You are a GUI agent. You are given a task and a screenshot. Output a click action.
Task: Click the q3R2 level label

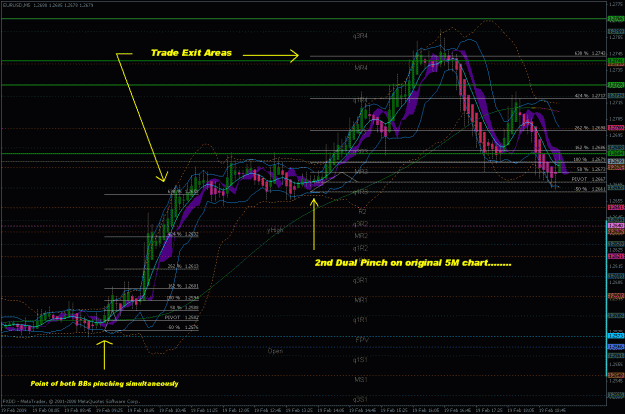pos(360,224)
